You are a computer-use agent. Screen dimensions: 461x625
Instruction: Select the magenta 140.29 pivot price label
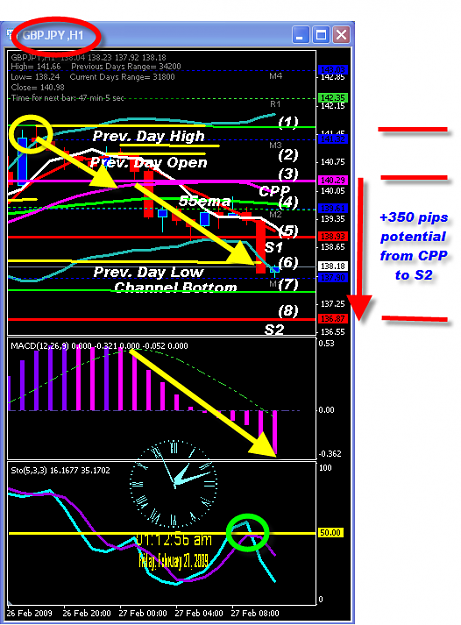(333, 181)
